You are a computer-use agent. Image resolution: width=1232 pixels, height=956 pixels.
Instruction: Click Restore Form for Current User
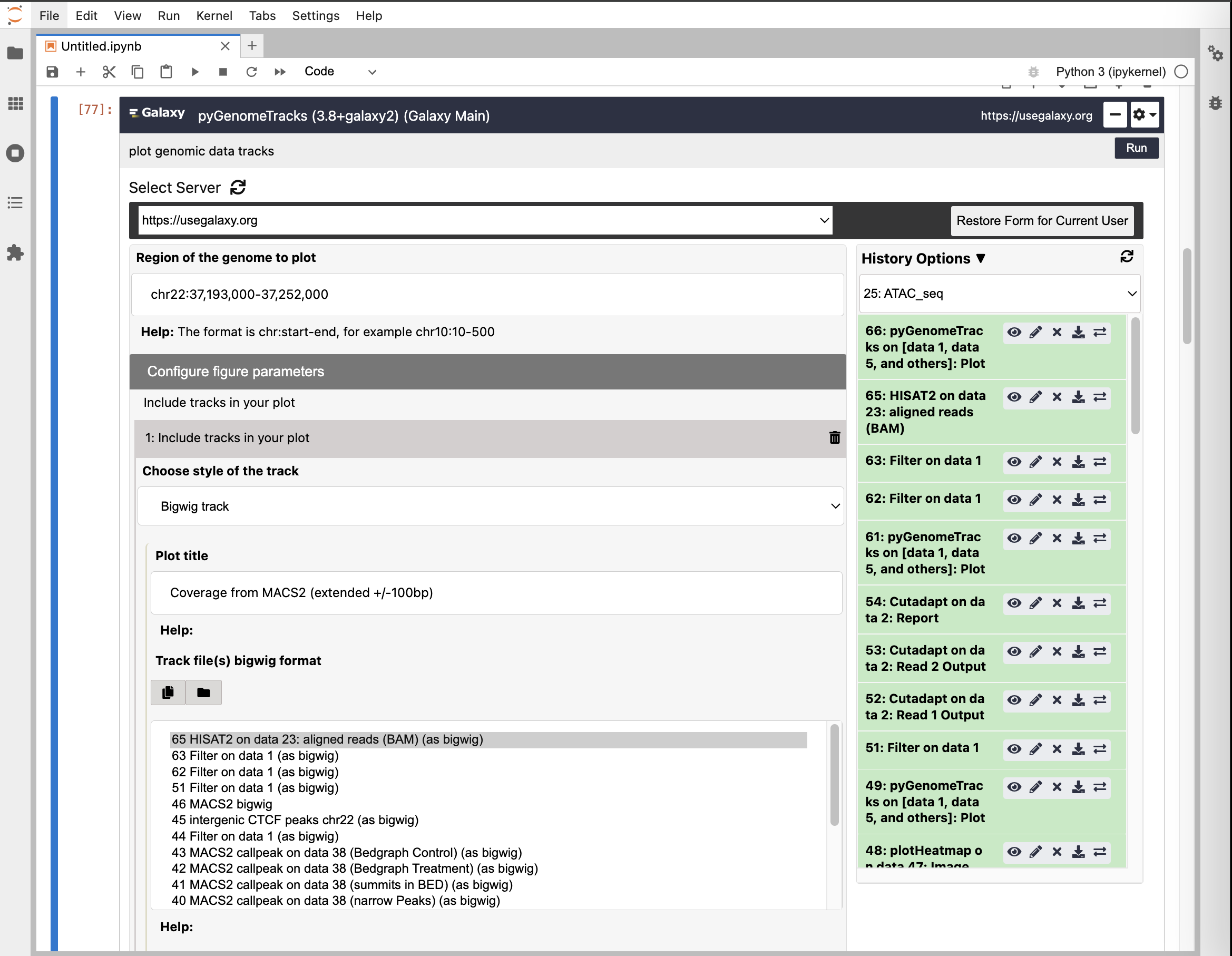pos(1042,220)
